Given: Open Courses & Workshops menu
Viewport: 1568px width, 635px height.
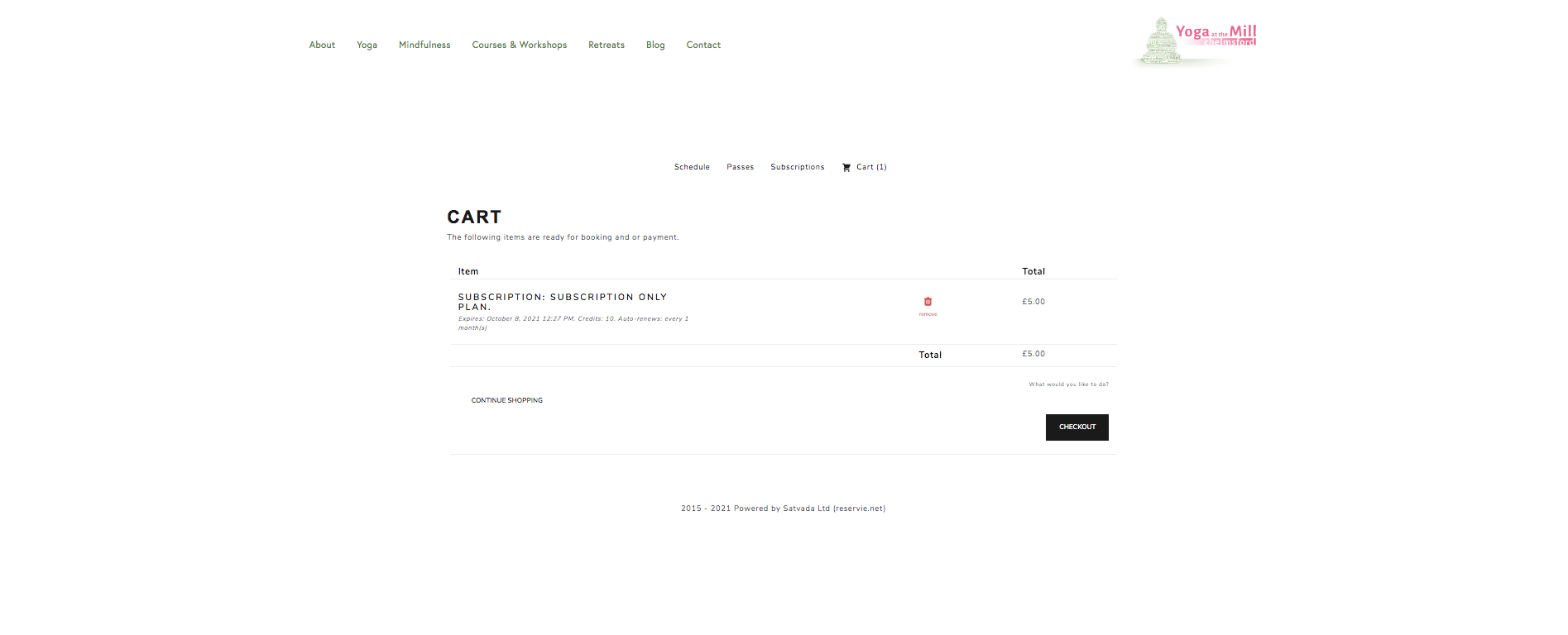Looking at the screenshot, I should pos(520,45).
